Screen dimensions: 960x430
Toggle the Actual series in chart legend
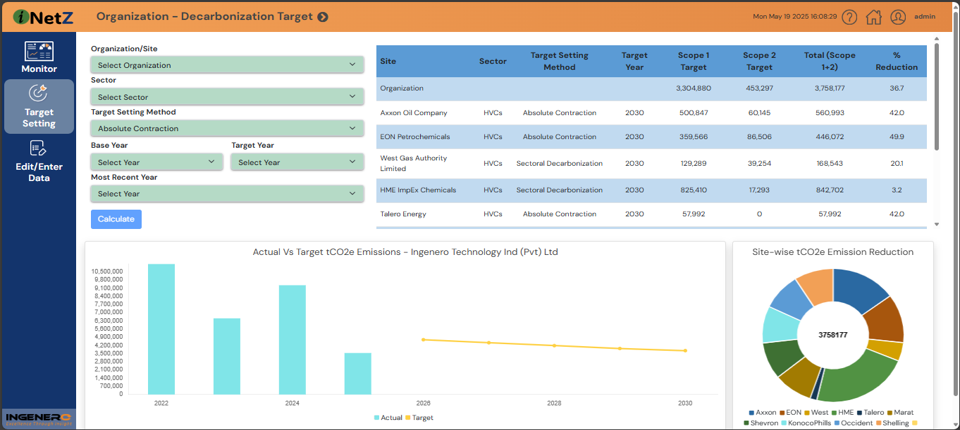[391, 417]
